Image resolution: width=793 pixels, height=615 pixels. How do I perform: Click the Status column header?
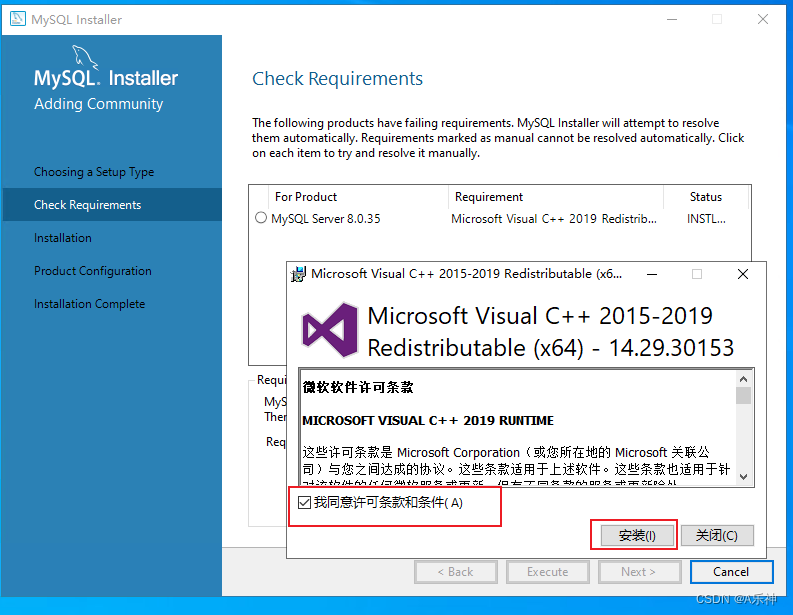coord(706,197)
